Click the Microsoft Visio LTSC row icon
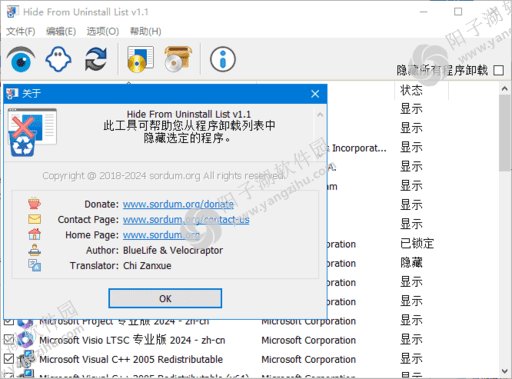 tap(26, 340)
